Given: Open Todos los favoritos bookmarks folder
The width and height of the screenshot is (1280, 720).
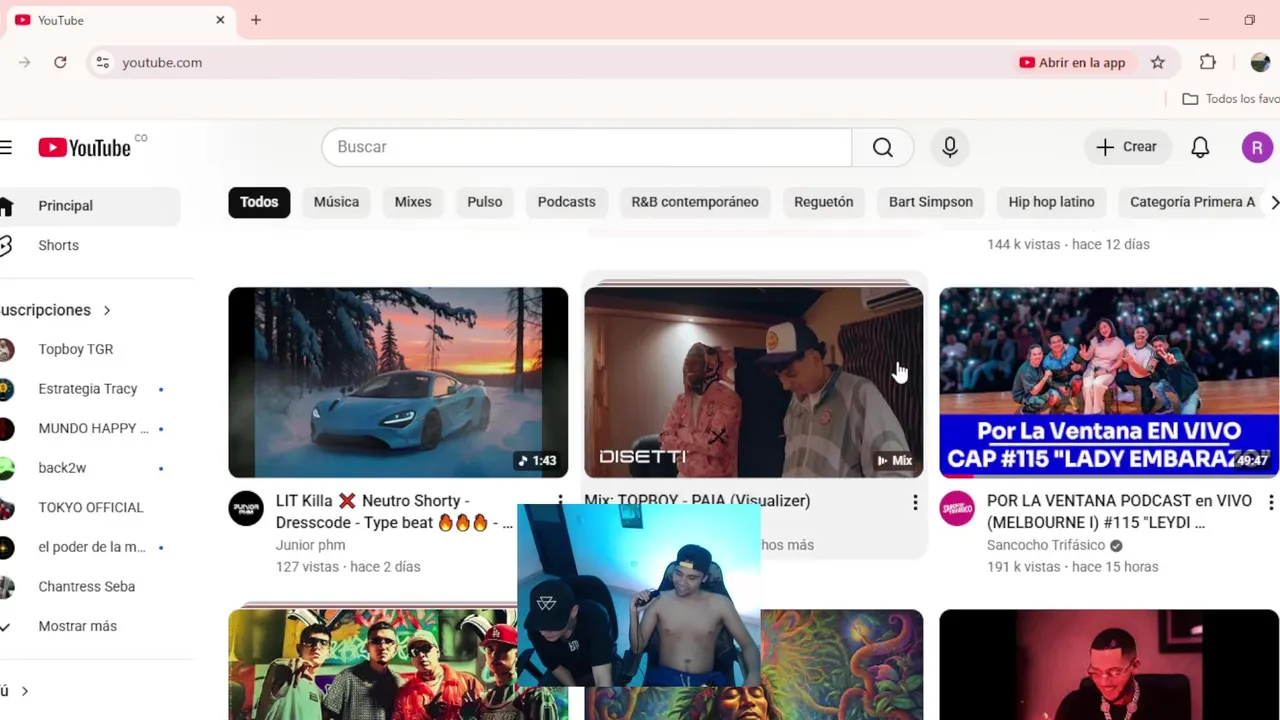Looking at the screenshot, I should pyautogui.click(x=1231, y=99).
